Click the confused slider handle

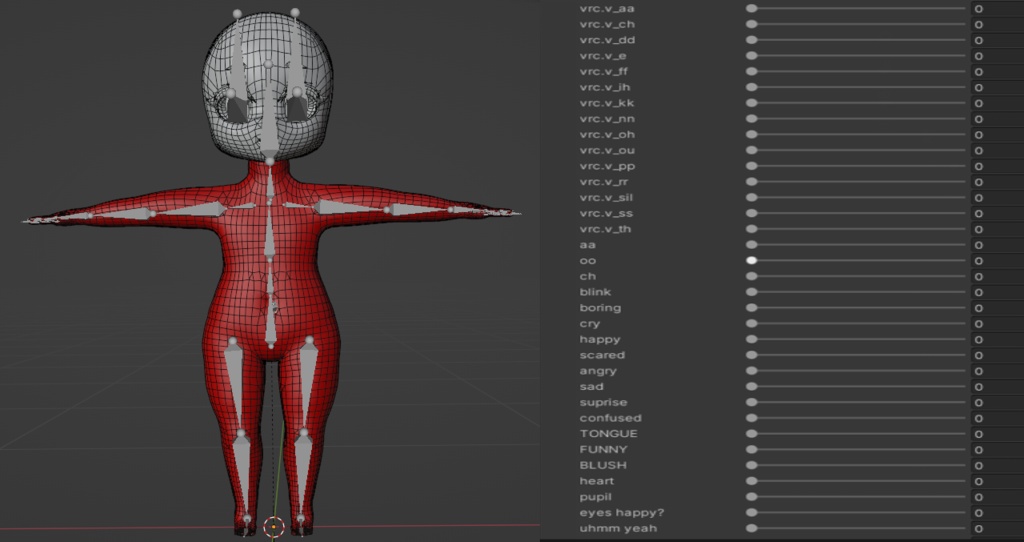(x=752, y=418)
